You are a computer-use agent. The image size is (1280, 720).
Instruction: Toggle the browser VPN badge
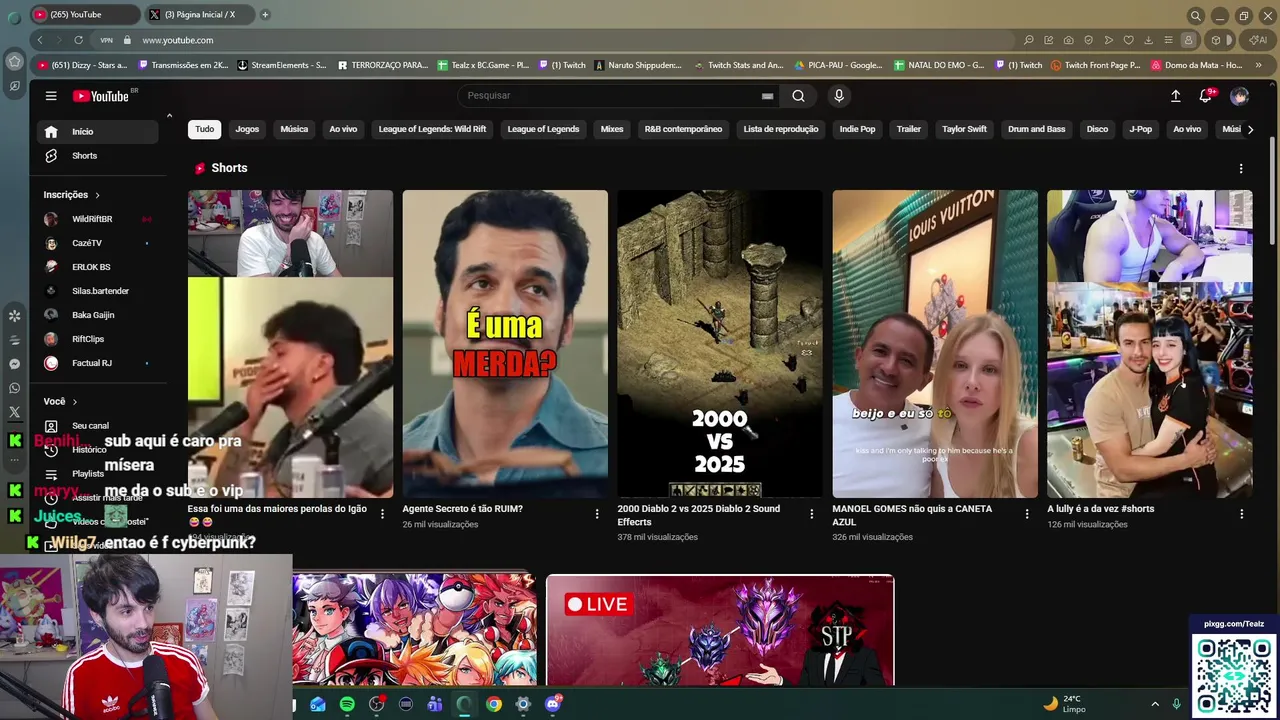coord(106,40)
